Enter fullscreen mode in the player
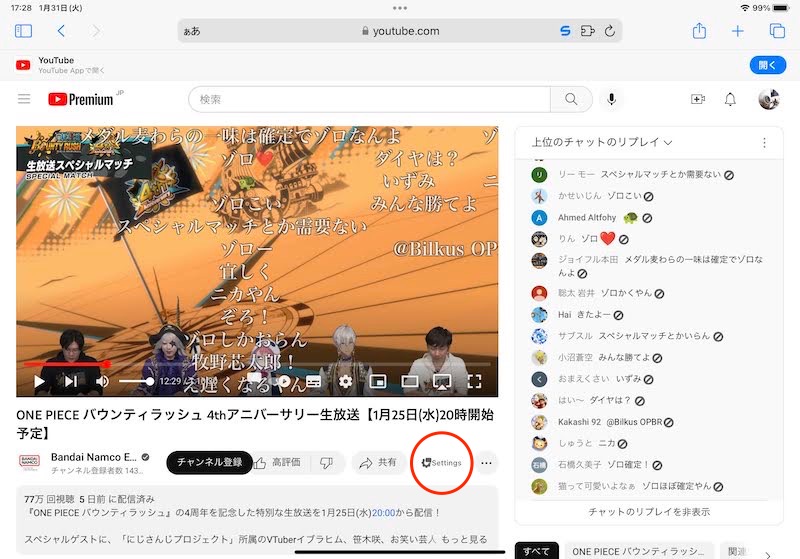 coord(475,381)
